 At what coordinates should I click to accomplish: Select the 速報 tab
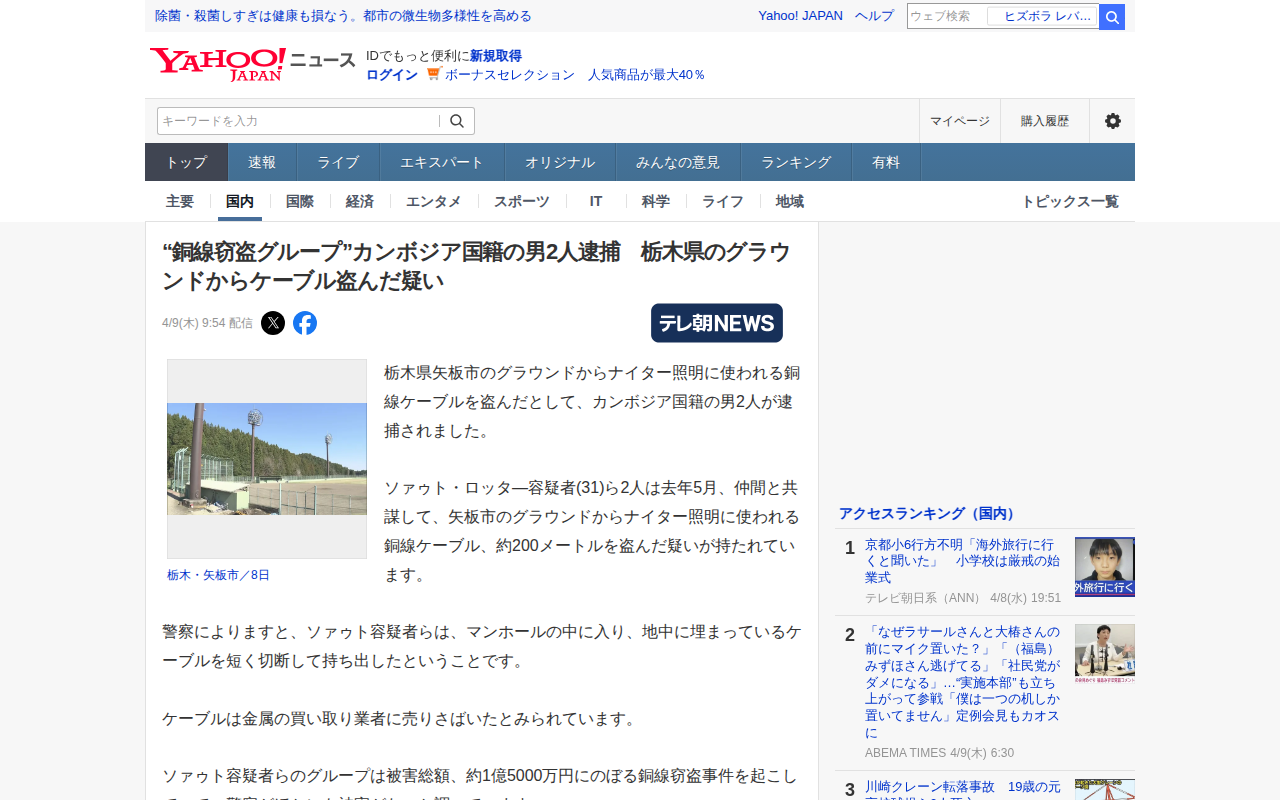[262, 162]
